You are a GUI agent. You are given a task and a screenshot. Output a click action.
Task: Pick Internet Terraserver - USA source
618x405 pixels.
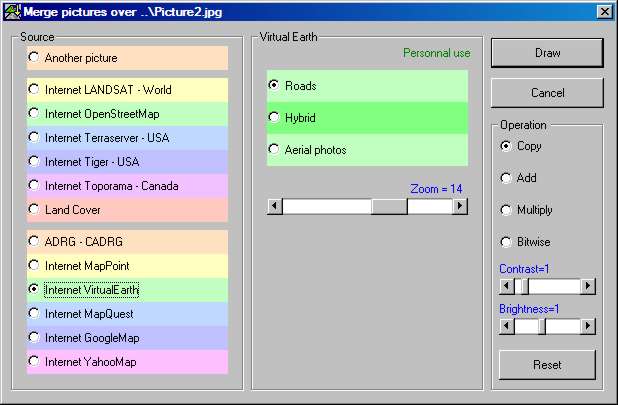pos(127,138)
